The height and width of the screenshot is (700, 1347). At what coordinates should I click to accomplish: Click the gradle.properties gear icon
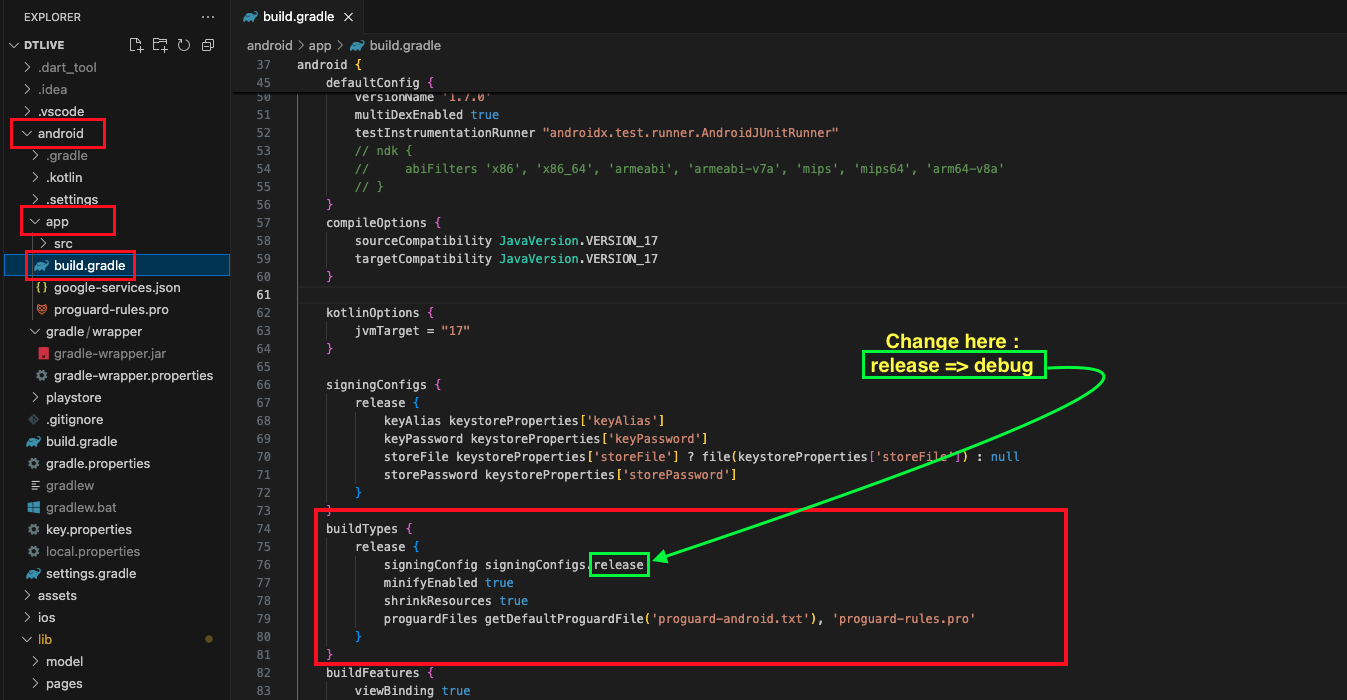[34, 463]
